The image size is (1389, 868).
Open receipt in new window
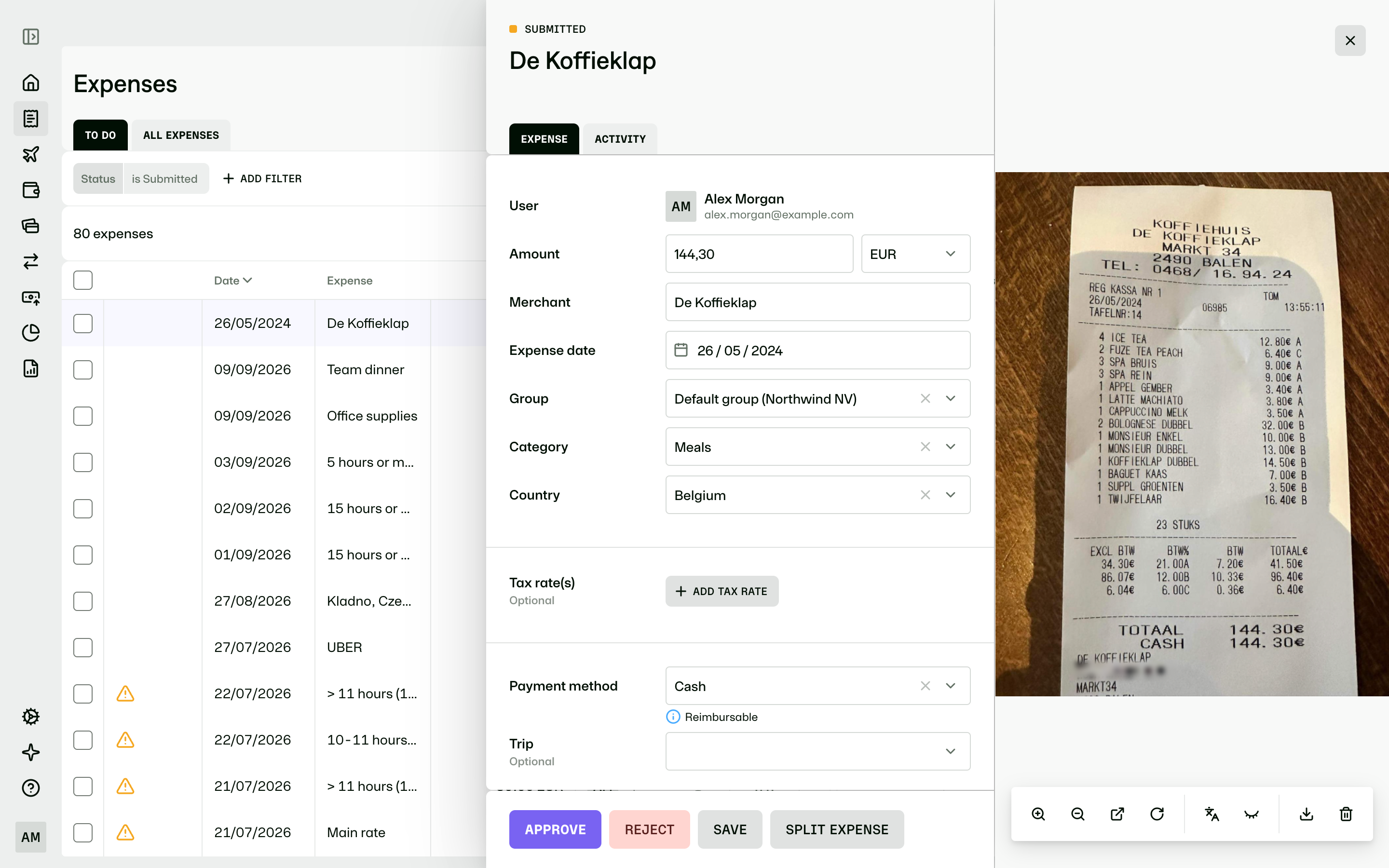coord(1117,814)
